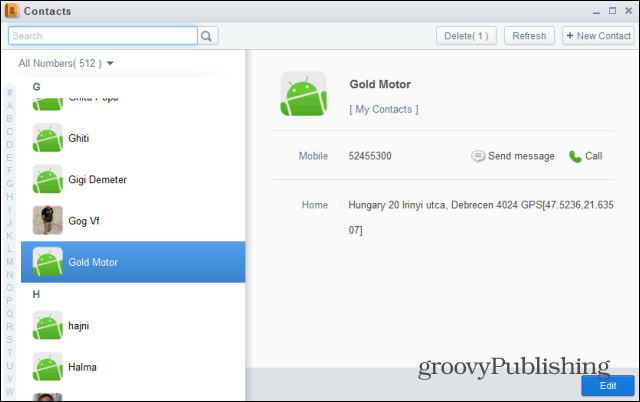Jump to letter A in index

(10, 106)
